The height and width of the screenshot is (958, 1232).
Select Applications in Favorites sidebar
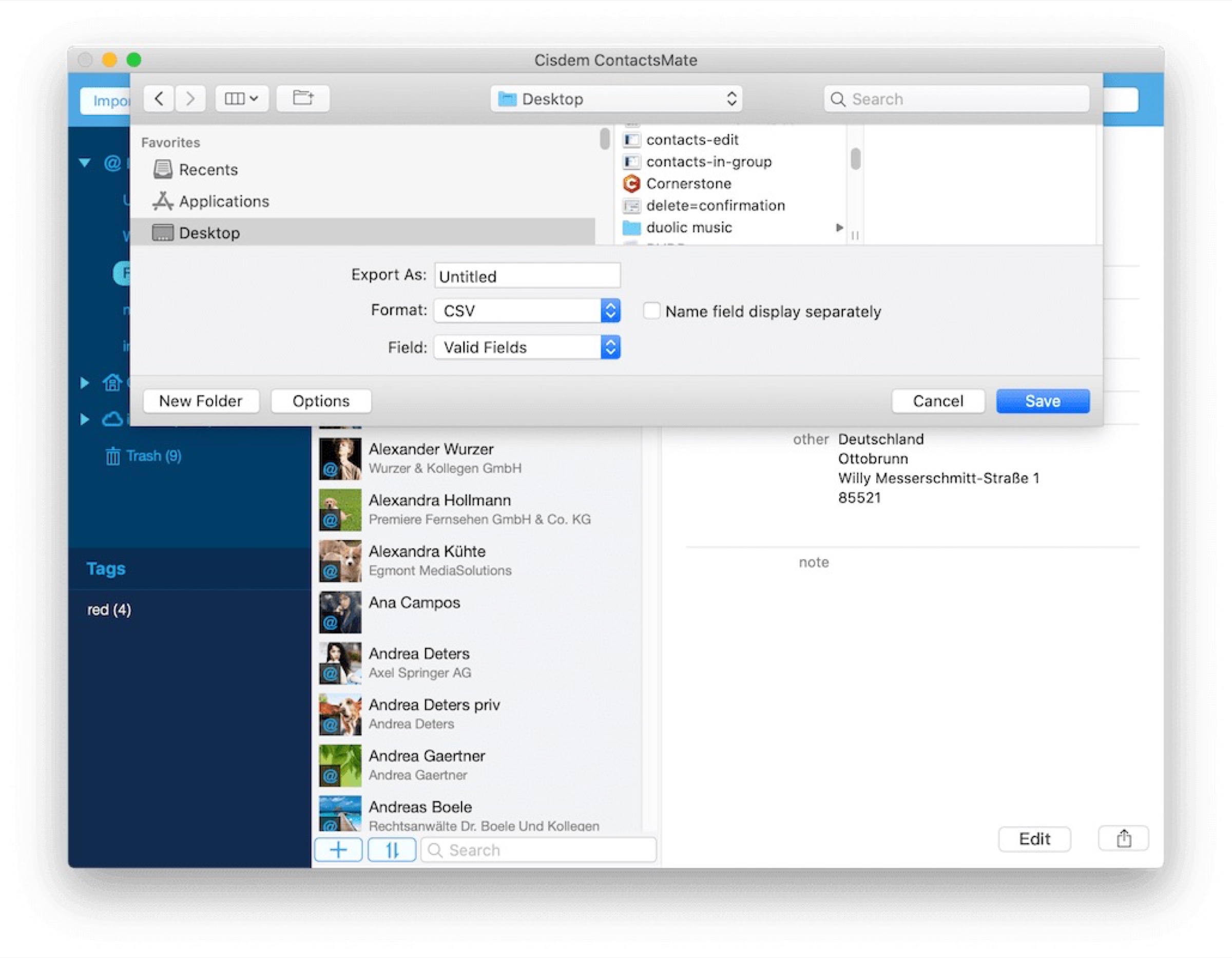coord(223,201)
